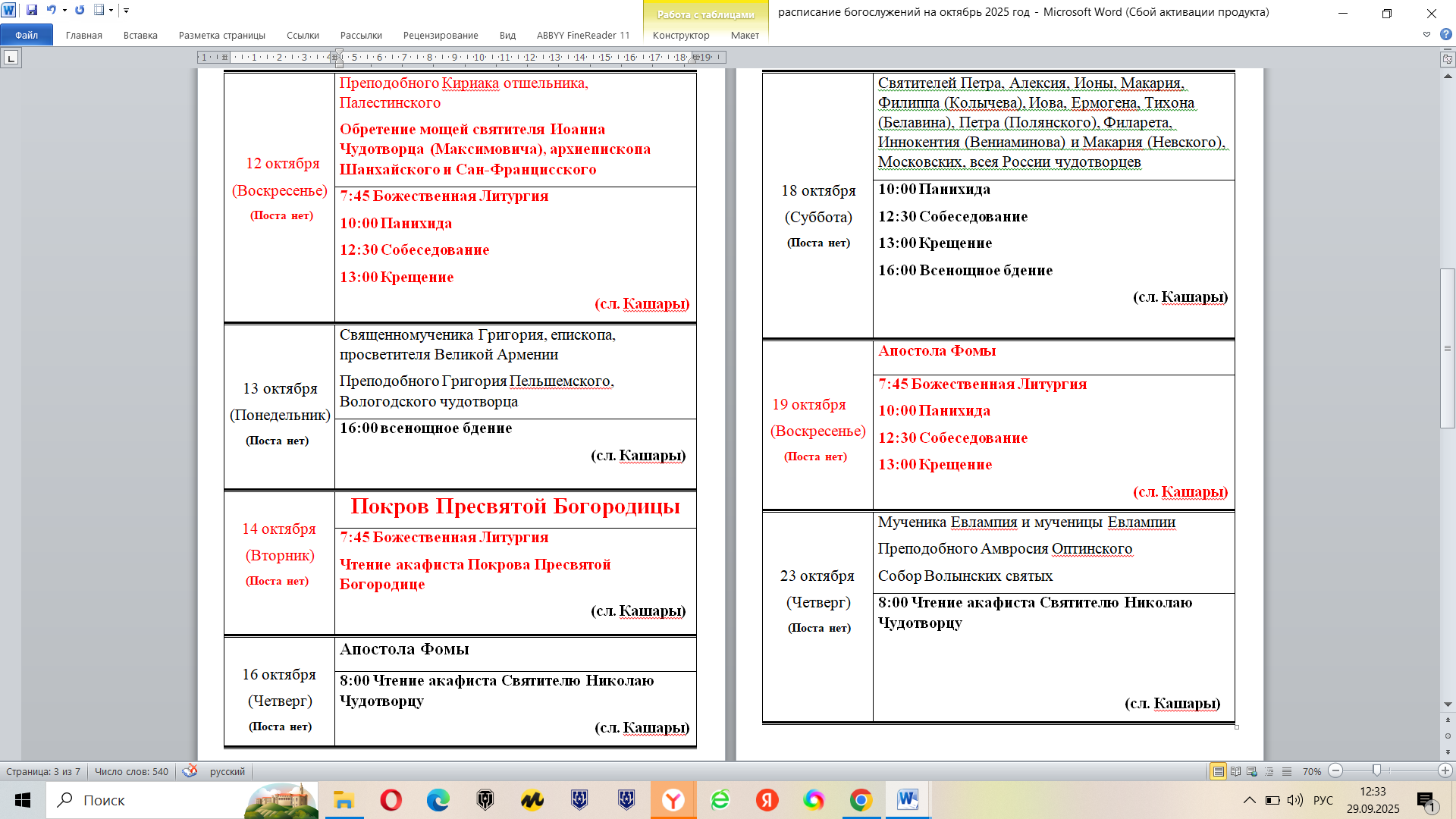Viewport: 1456px width, 819px height.
Task: Open Customize Quick Access Toolbar dropdown
Action: pos(126,11)
